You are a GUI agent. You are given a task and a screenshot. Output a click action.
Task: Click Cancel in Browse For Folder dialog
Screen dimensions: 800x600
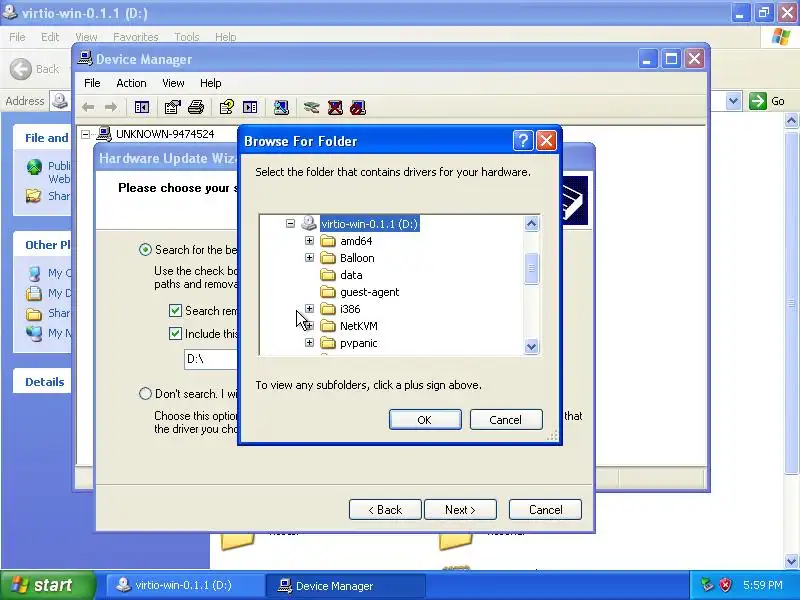point(506,419)
